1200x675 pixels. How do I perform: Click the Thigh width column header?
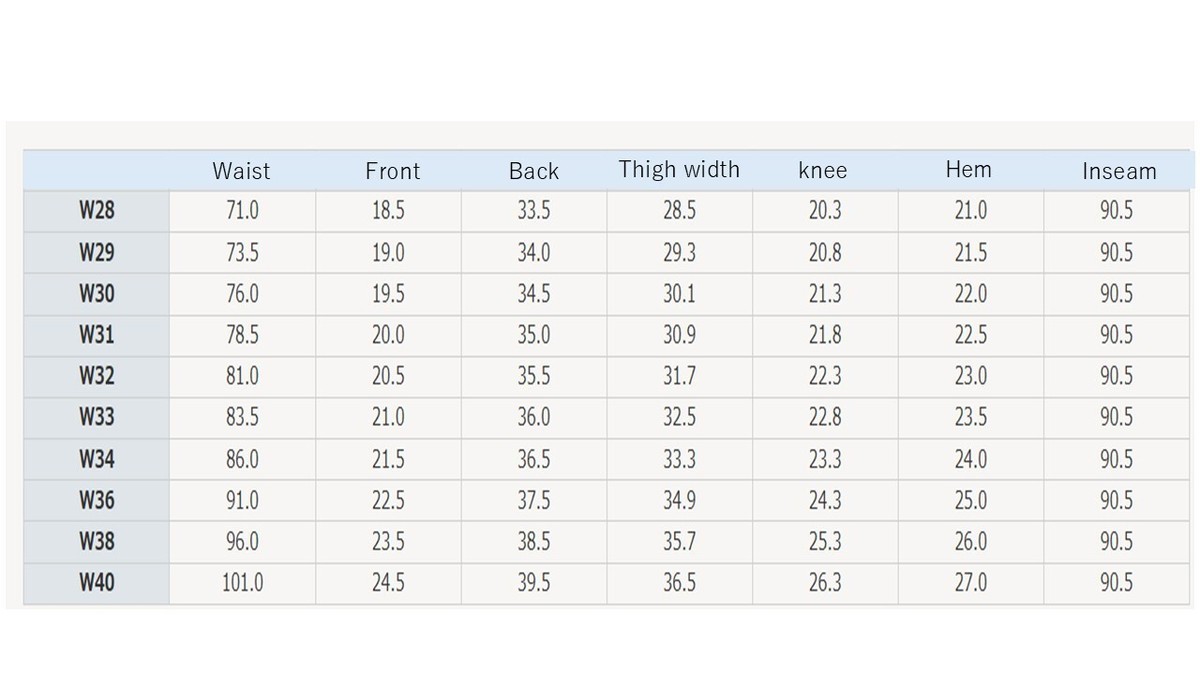point(679,169)
